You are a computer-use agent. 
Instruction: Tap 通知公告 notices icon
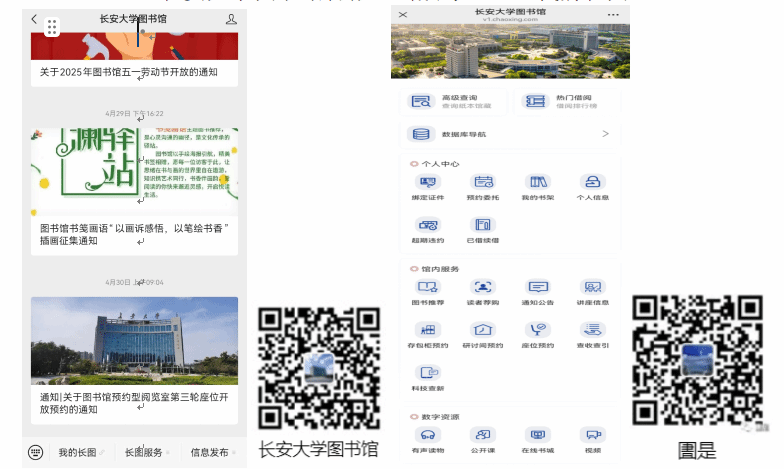[x=538, y=288]
